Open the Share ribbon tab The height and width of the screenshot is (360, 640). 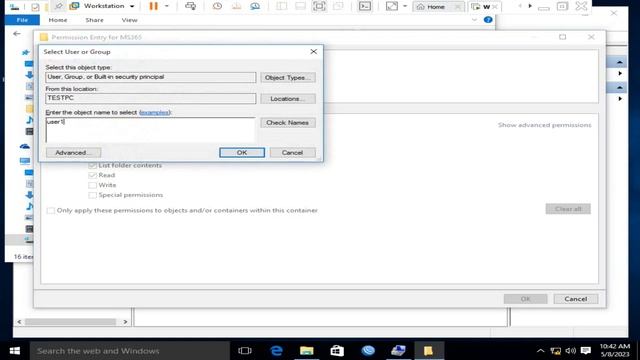click(x=94, y=20)
